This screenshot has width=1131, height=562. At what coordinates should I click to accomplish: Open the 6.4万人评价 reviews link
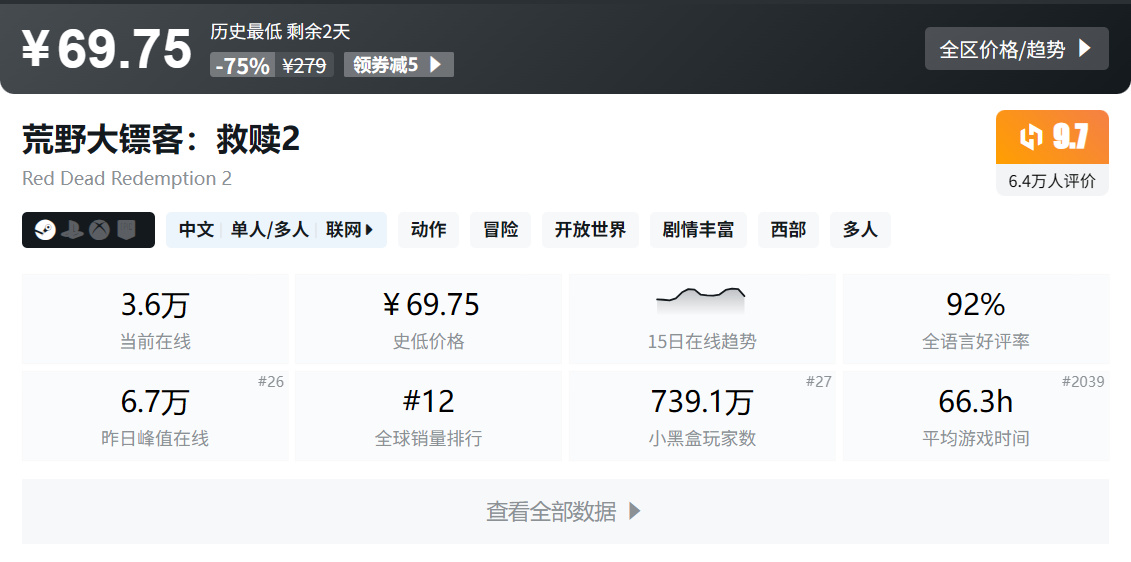click(x=1052, y=181)
